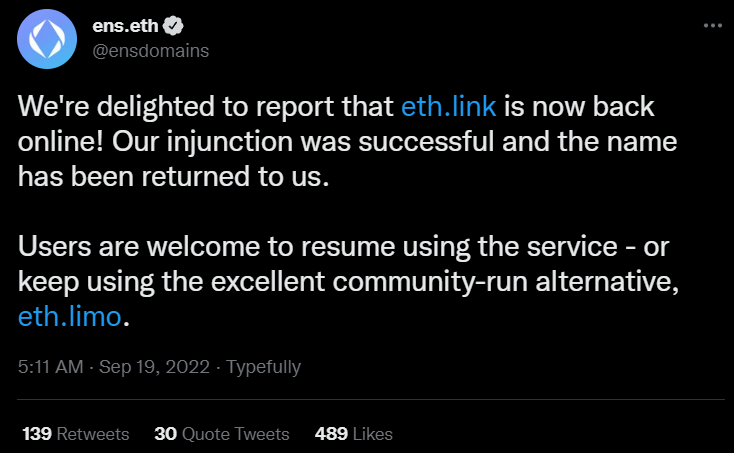This screenshot has width=734, height=453.
Task: Open the three-dot more options menu
Action: coord(712,25)
